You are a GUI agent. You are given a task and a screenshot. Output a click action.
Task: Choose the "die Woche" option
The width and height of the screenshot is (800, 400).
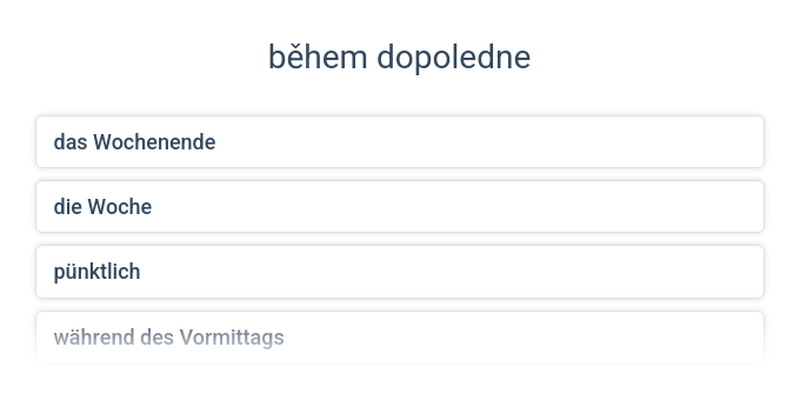click(400, 207)
